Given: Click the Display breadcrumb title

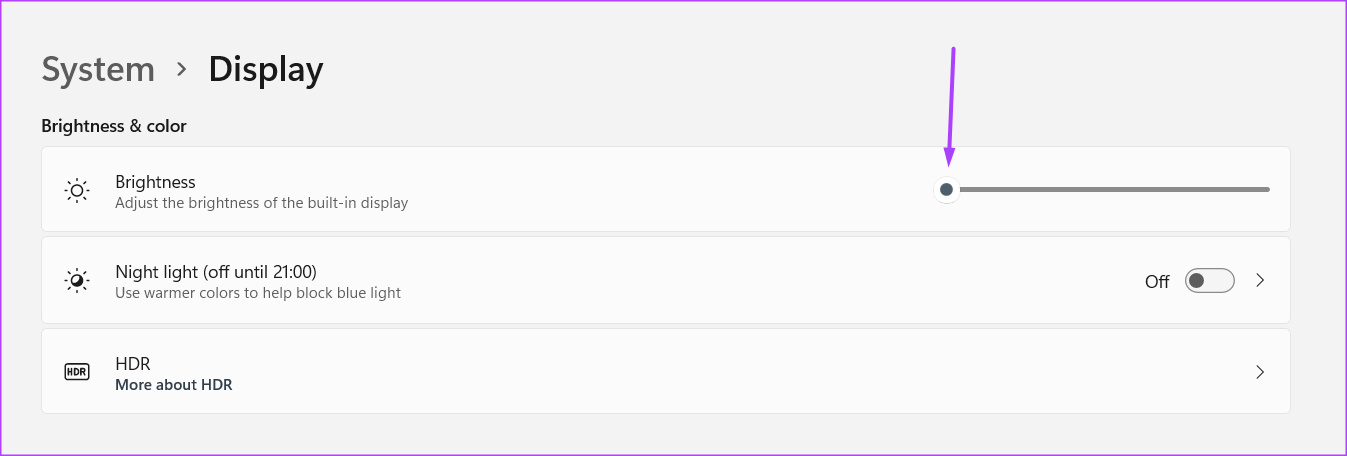Looking at the screenshot, I should coord(266,70).
